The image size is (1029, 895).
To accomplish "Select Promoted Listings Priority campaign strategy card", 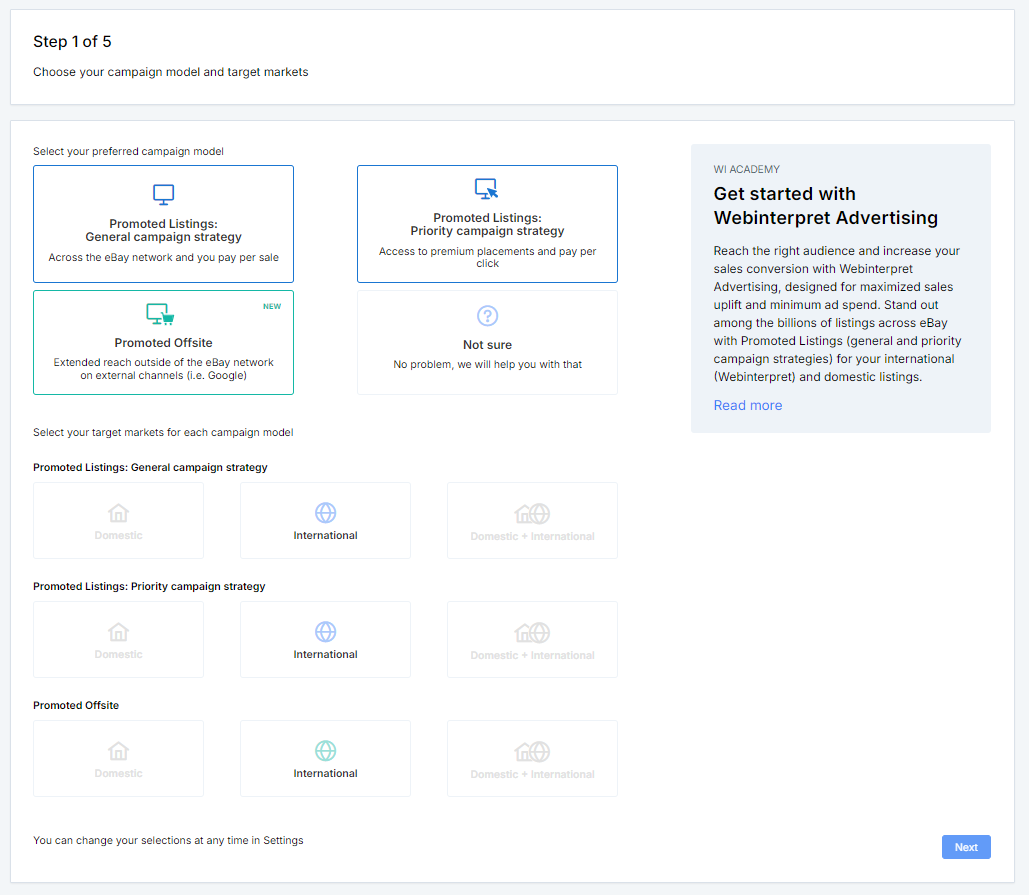I will point(488,224).
